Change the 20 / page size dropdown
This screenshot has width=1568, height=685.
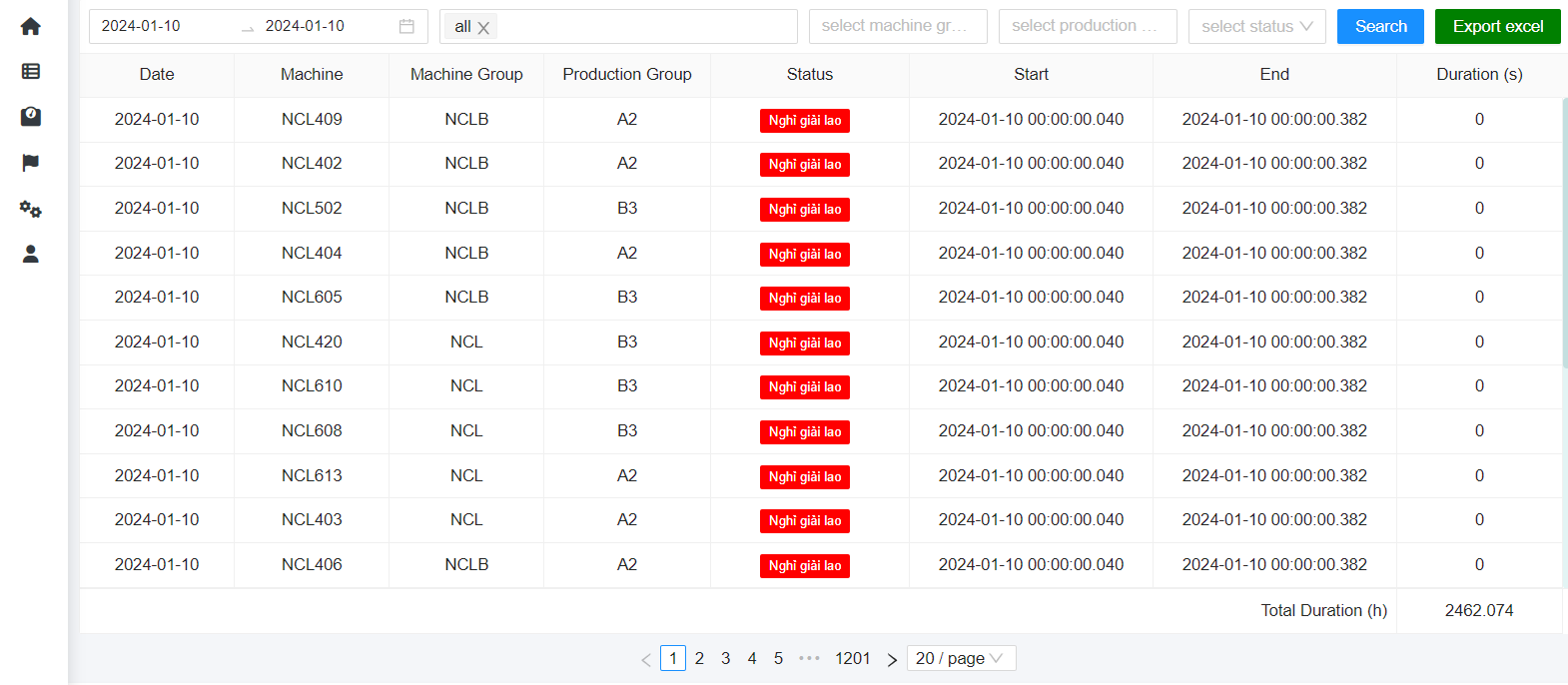pyautogui.click(x=961, y=658)
